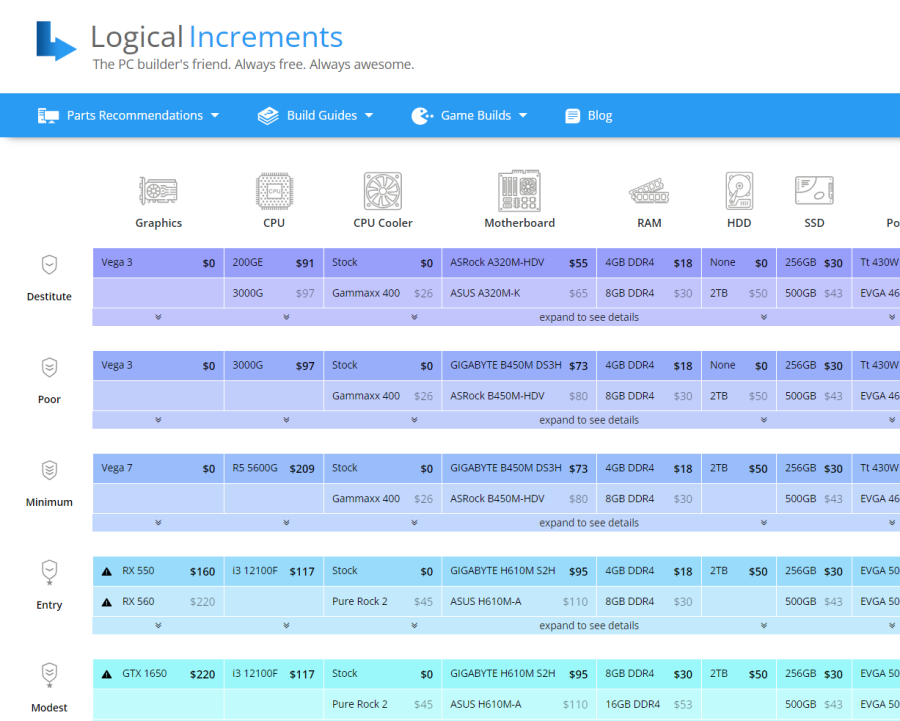Expand Minimum tier via 'expand to see details'
Viewport: 900px width, 721px height.
pyautogui.click(x=589, y=523)
